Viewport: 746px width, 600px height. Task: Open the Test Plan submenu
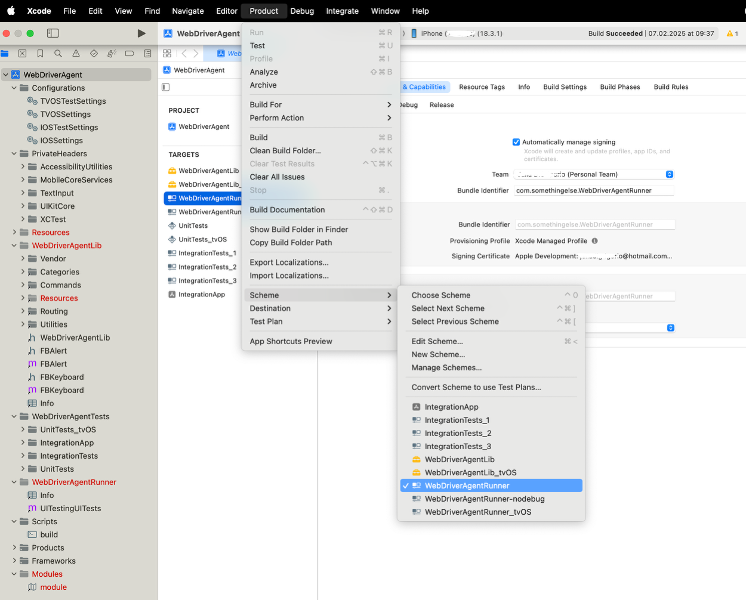[x=320, y=322]
